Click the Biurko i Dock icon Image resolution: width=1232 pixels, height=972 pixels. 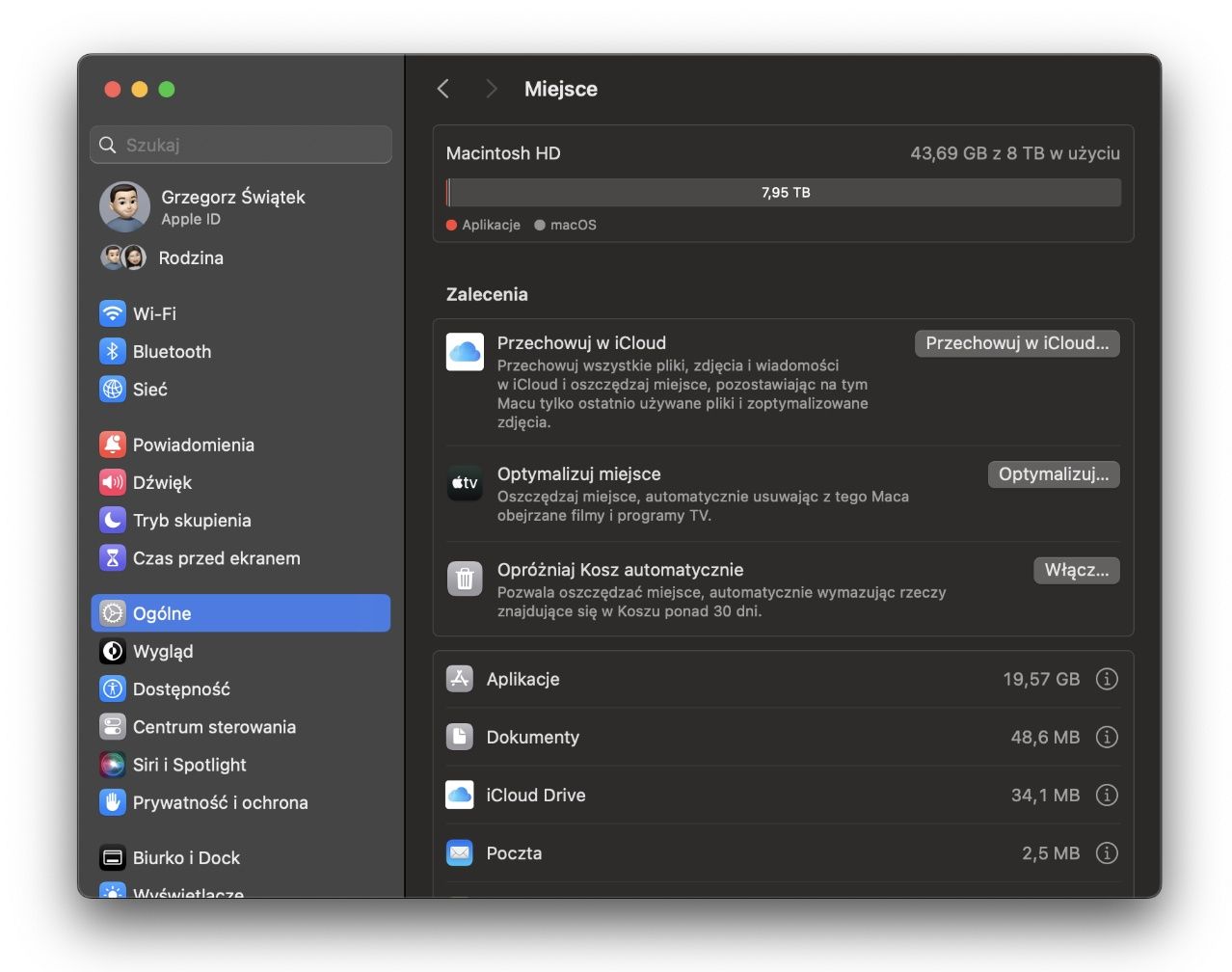pos(113,857)
